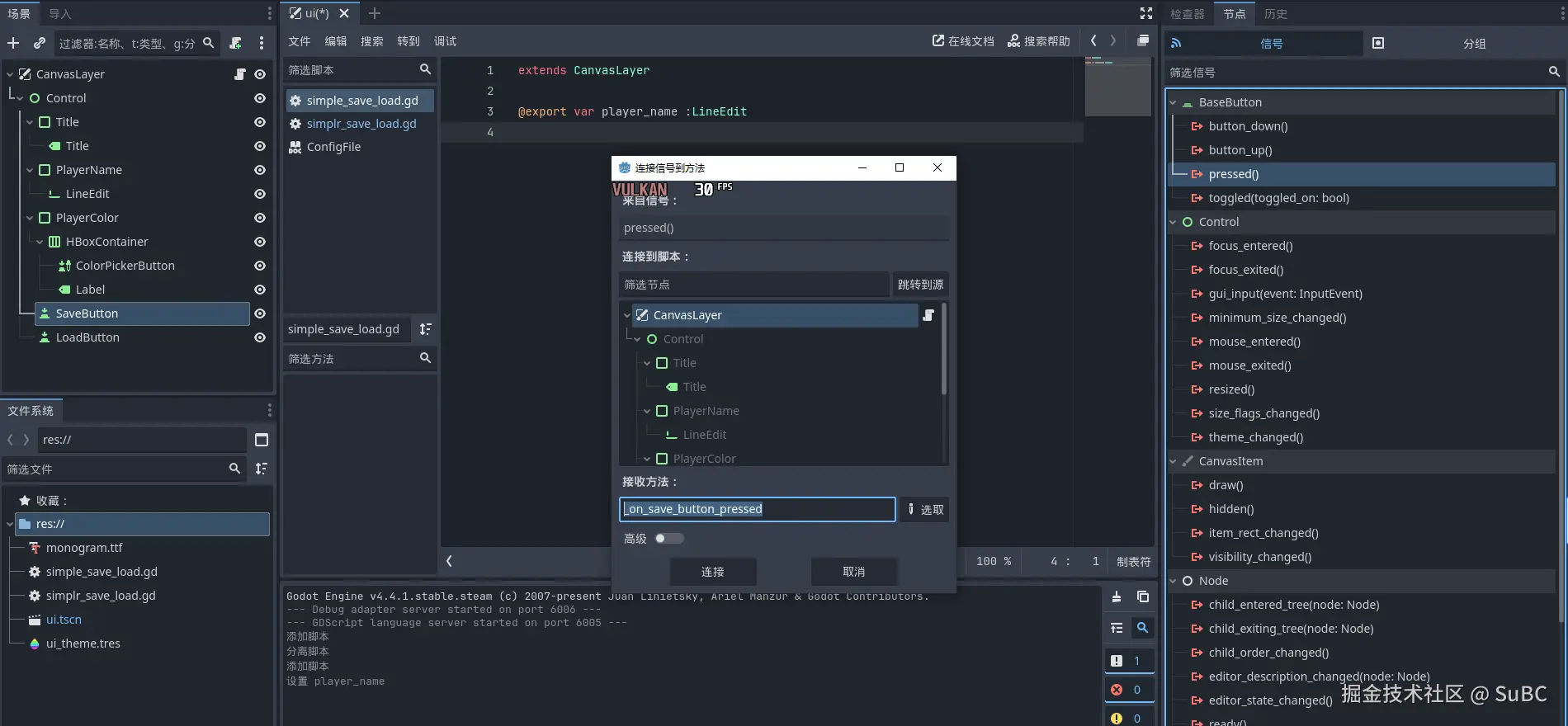
Task: Collapse scripts panel arrow at bottom left
Action: point(449,561)
